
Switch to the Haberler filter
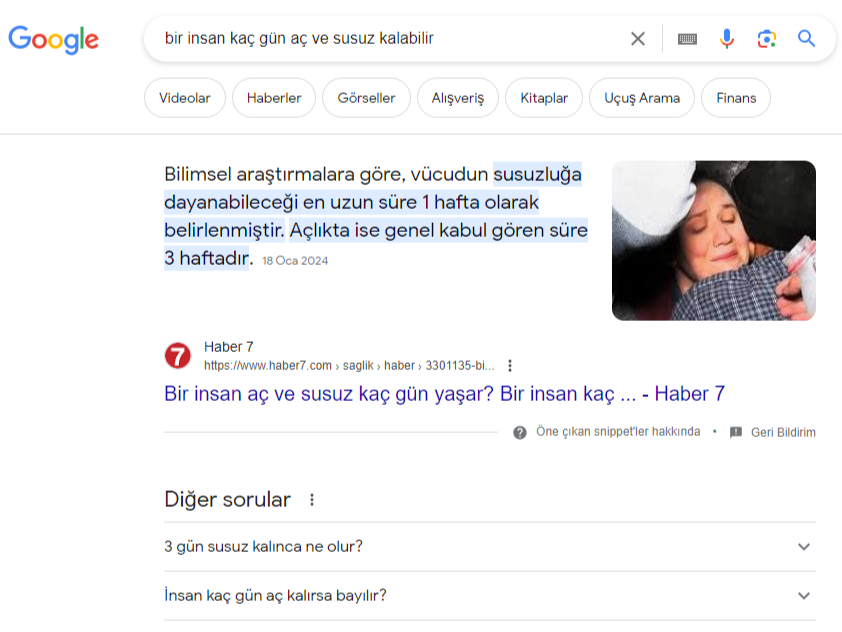point(274,98)
